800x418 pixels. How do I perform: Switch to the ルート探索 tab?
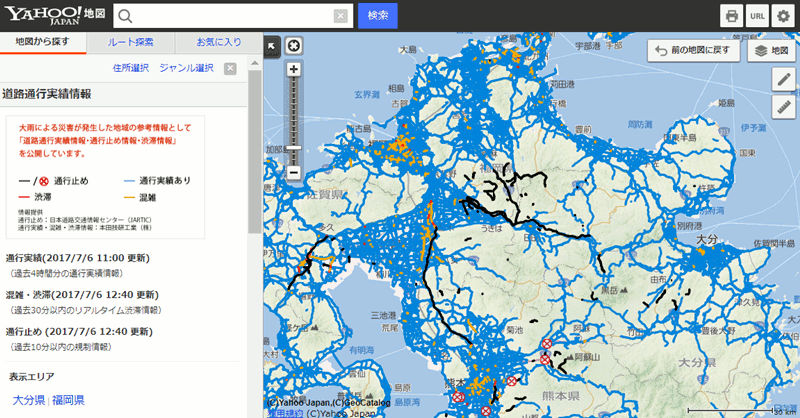(x=130, y=42)
